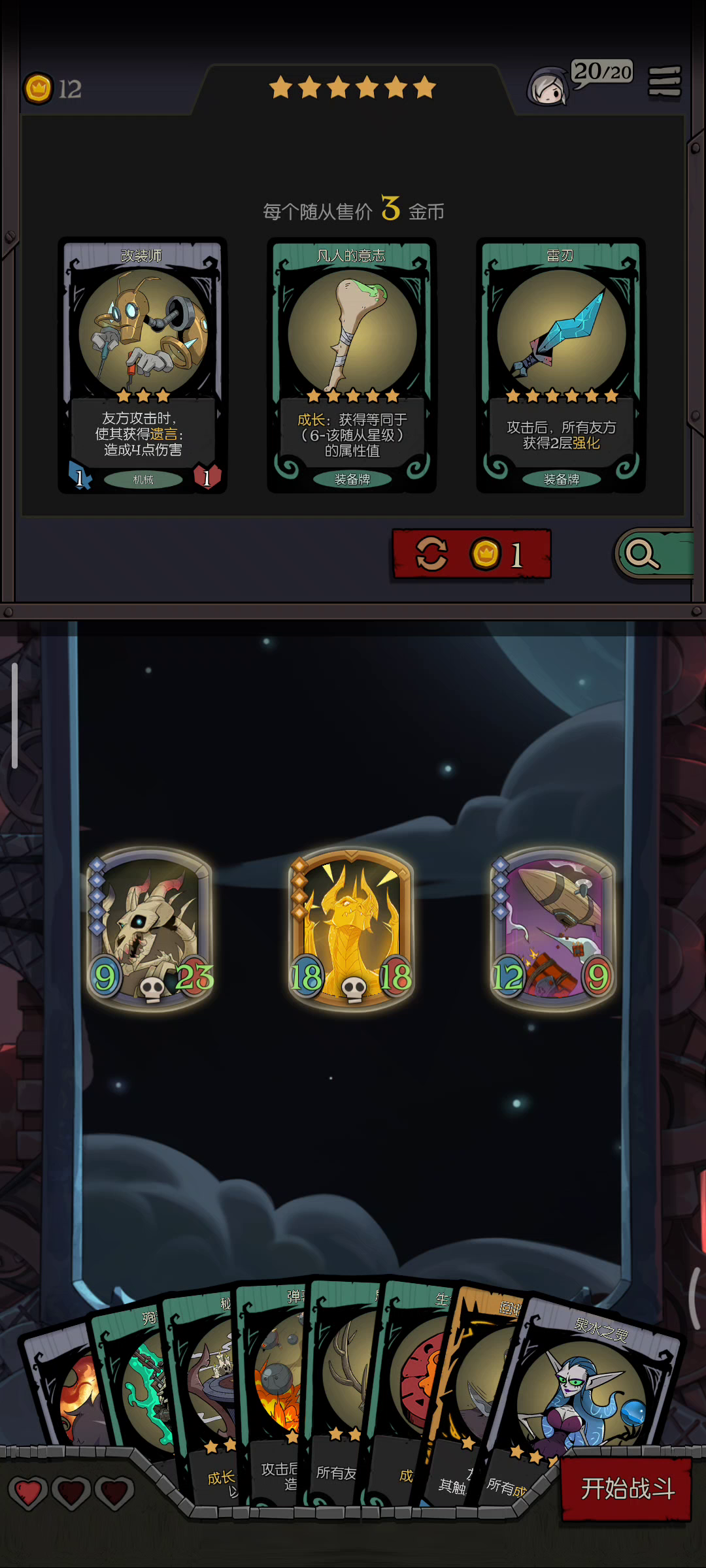The height and width of the screenshot is (1568, 706).
Task: Select the 改装师 shop card
Action: pyautogui.click(x=143, y=365)
